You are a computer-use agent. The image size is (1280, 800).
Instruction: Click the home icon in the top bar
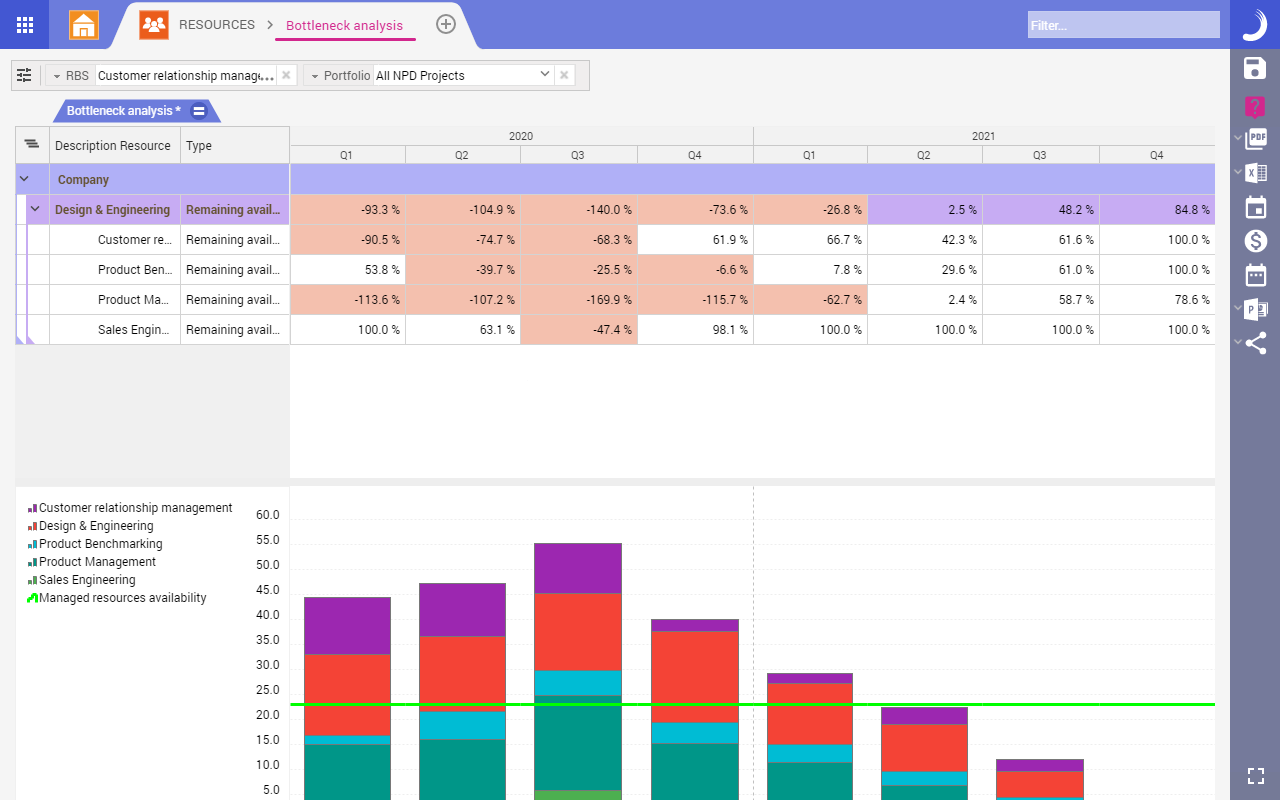pyautogui.click(x=84, y=24)
